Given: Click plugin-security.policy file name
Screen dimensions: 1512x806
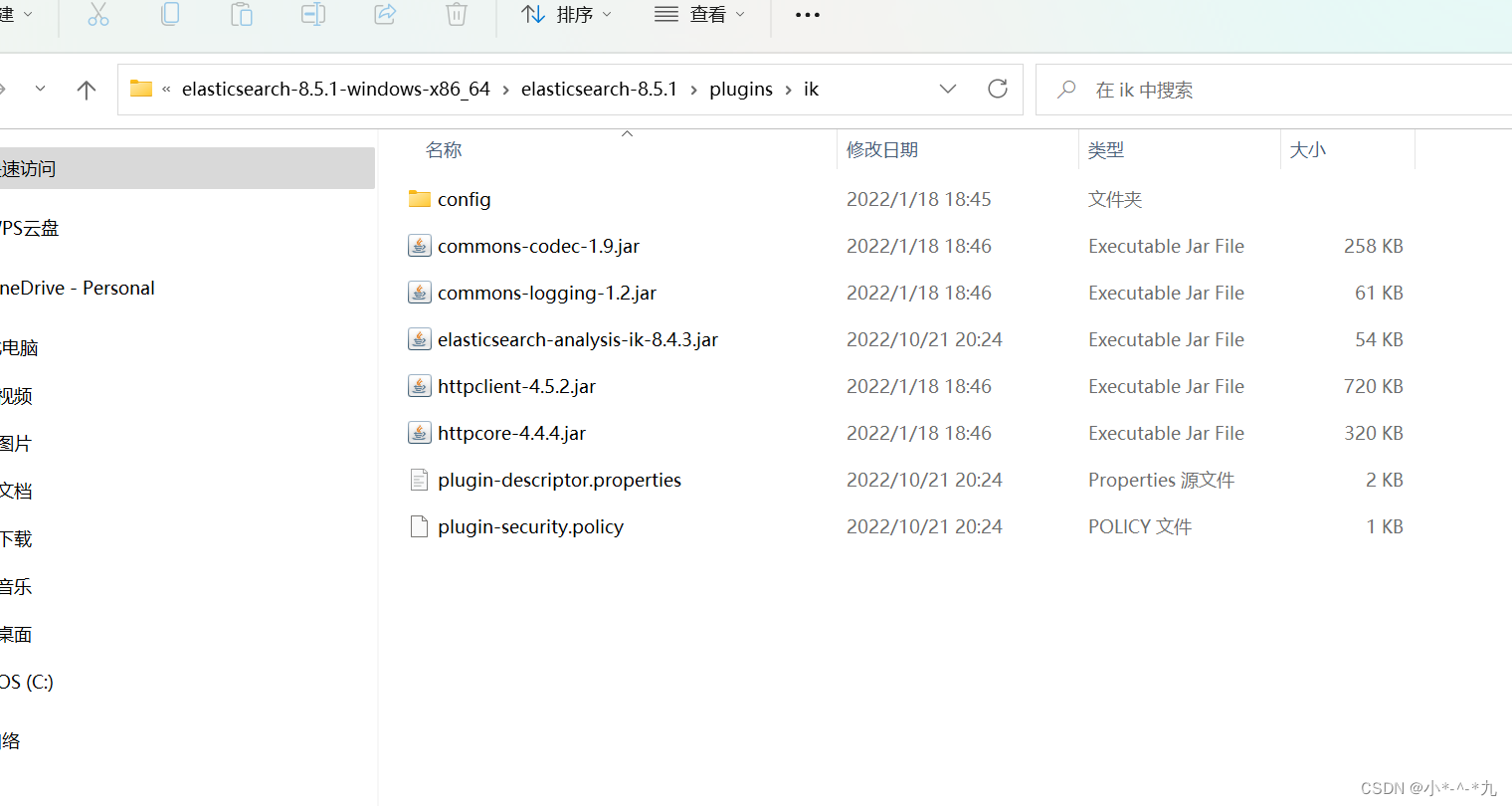Looking at the screenshot, I should 530,526.
